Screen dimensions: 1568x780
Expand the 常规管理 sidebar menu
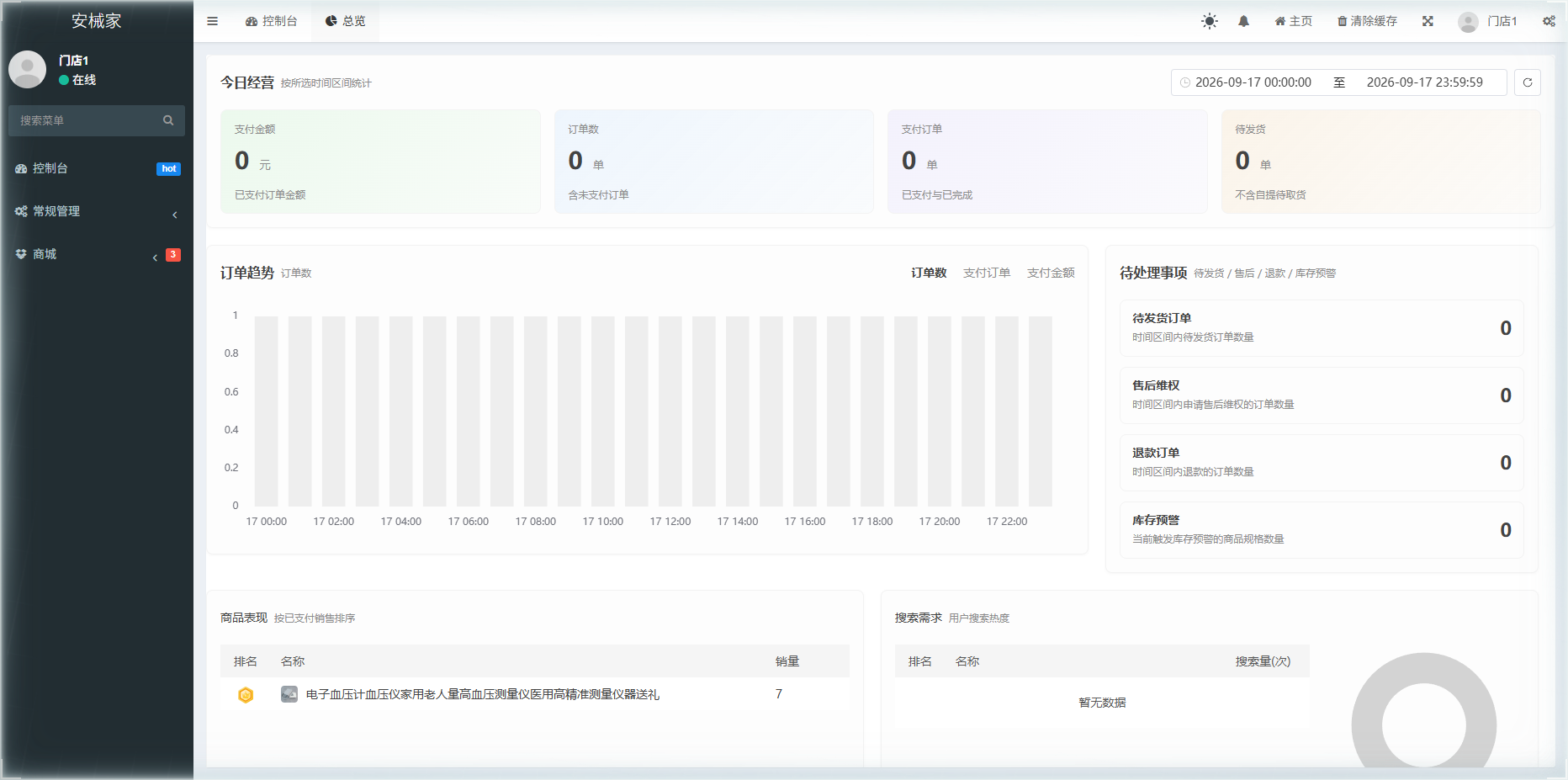tap(97, 211)
